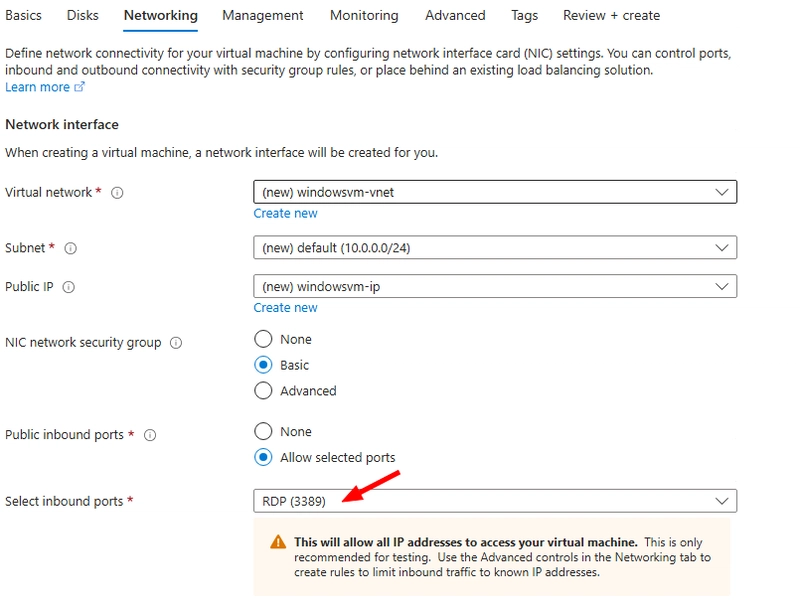Image resolution: width=800 pixels, height=609 pixels.
Task: Select the Basic security group radio button
Action: (263, 365)
